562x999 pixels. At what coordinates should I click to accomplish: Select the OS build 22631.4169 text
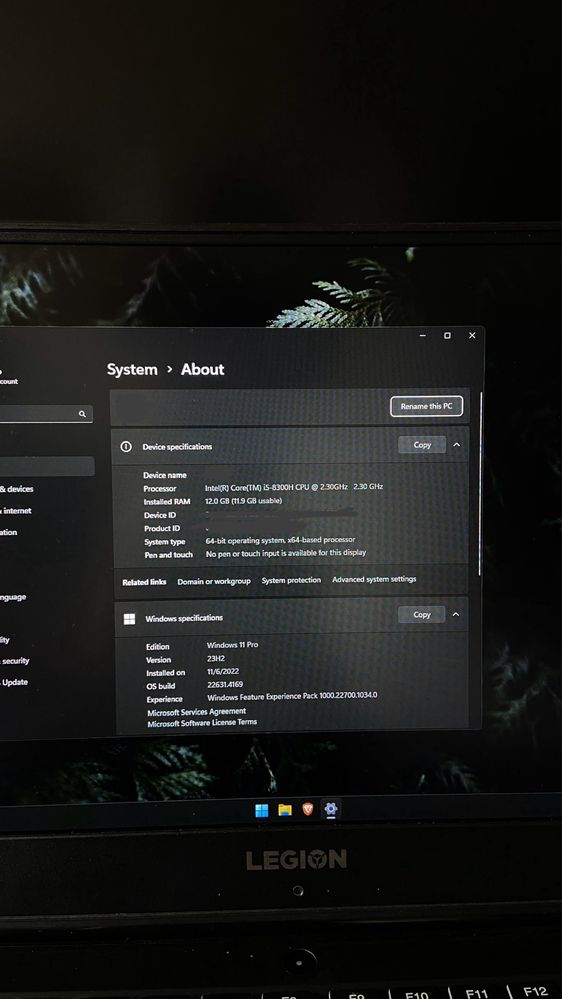tap(225, 685)
